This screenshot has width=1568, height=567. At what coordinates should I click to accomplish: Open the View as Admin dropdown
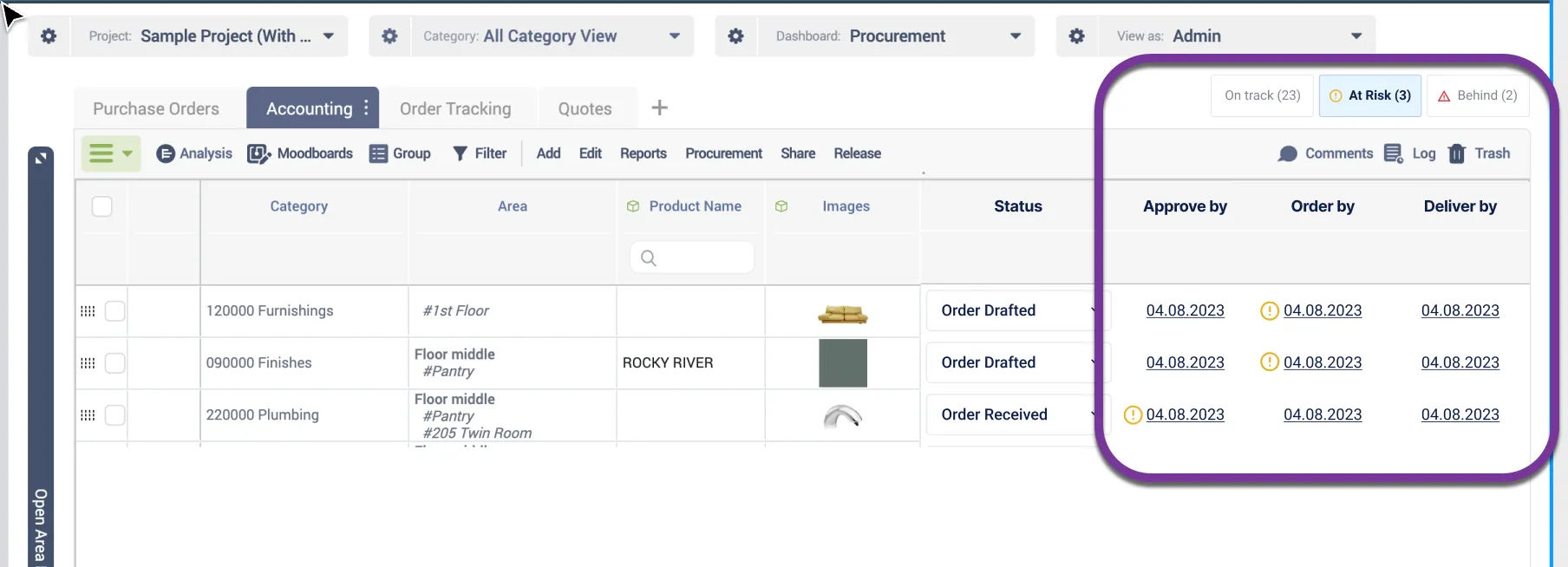click(1238, 36)
